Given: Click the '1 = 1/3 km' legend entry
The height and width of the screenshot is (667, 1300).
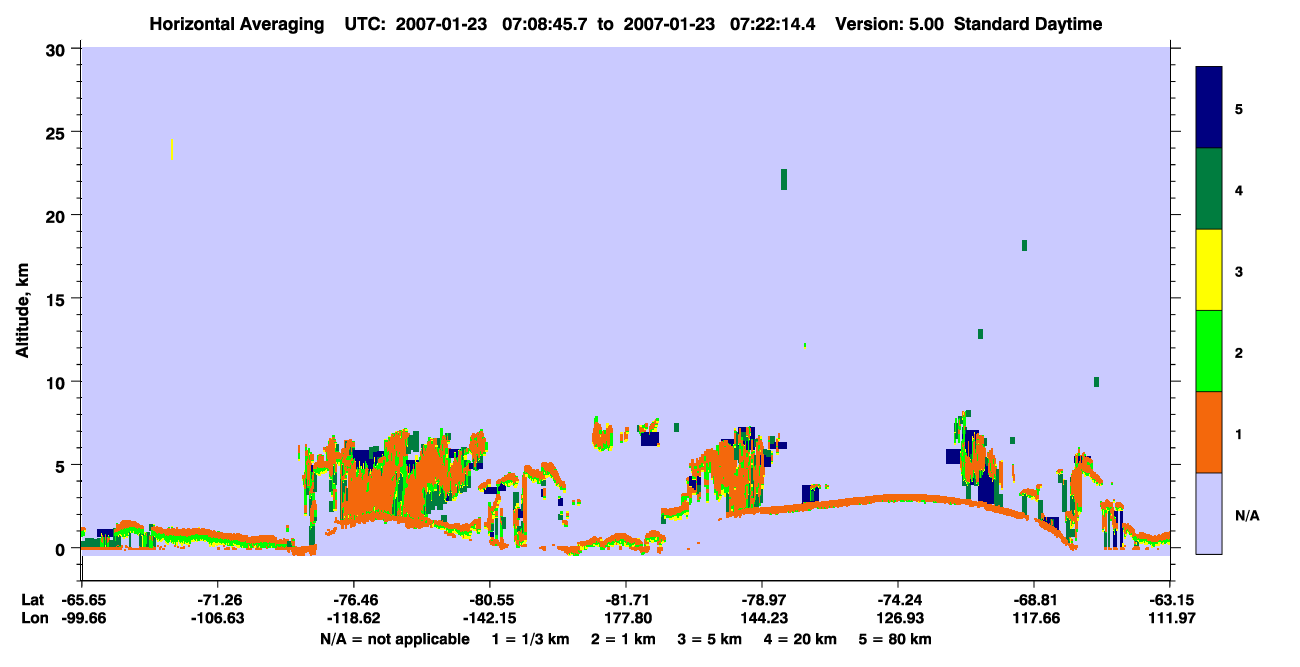Looking at the screenshot, I should coord(530,639).
